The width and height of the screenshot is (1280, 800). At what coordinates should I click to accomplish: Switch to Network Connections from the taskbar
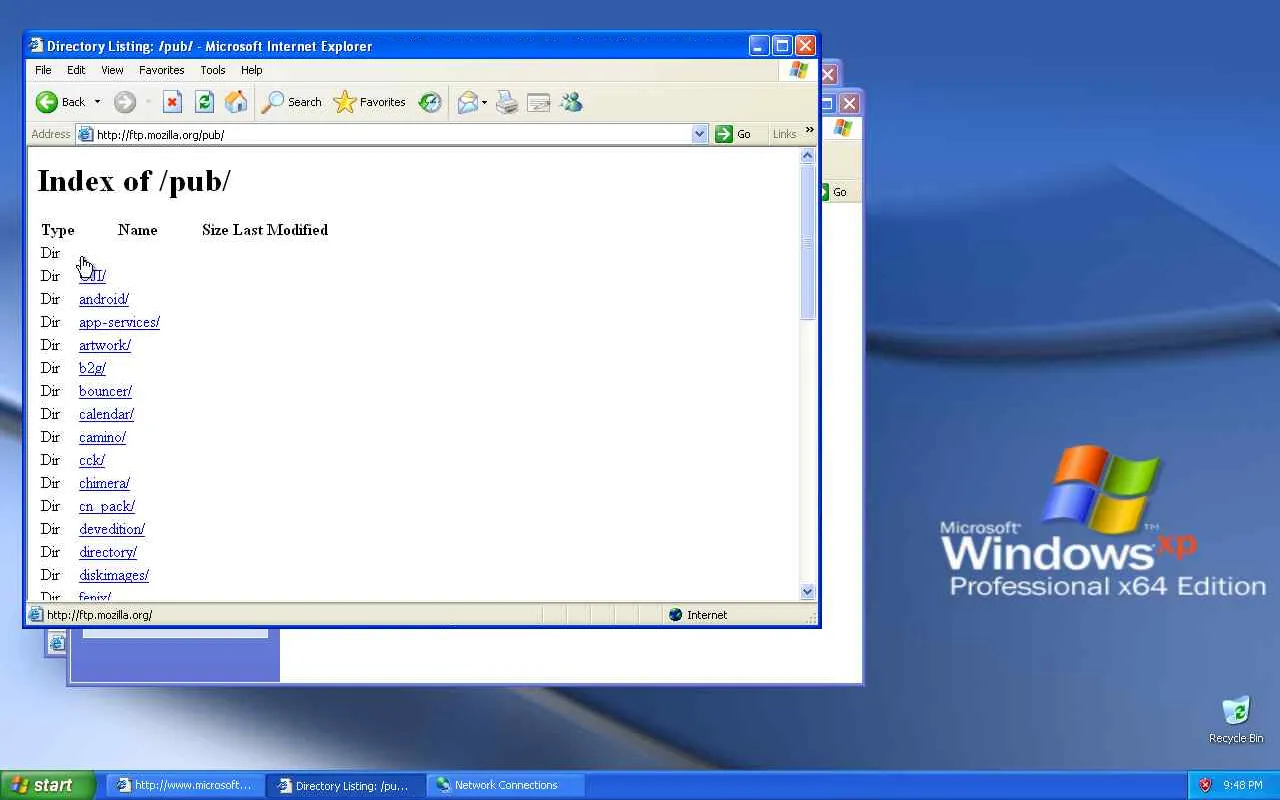[506, 785]
